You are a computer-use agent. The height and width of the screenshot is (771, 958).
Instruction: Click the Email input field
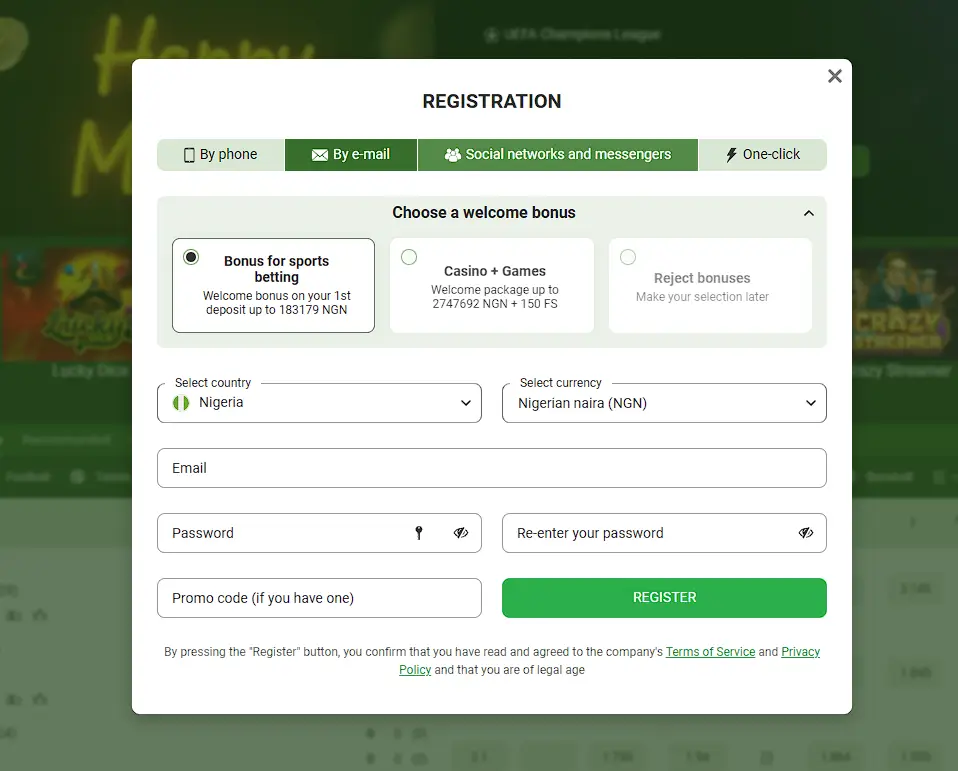click(x=491, y=467)
